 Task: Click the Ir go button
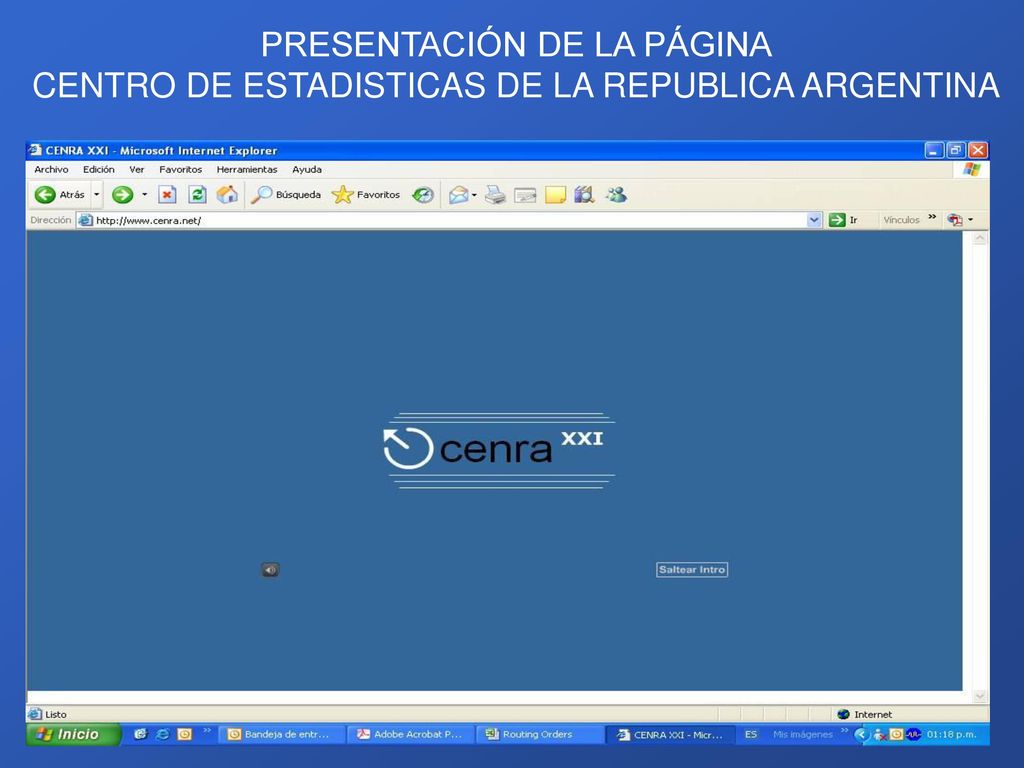click(843, 220)
